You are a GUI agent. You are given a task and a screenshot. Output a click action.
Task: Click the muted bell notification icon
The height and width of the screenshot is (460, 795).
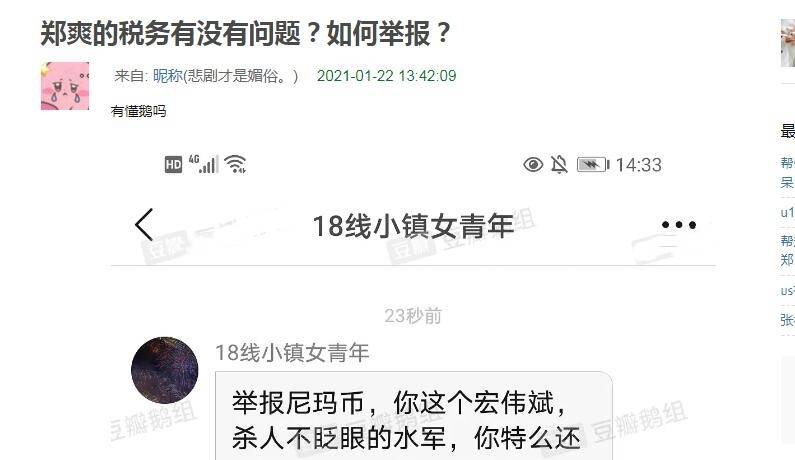pyautogui.click(x=559, y=164)
